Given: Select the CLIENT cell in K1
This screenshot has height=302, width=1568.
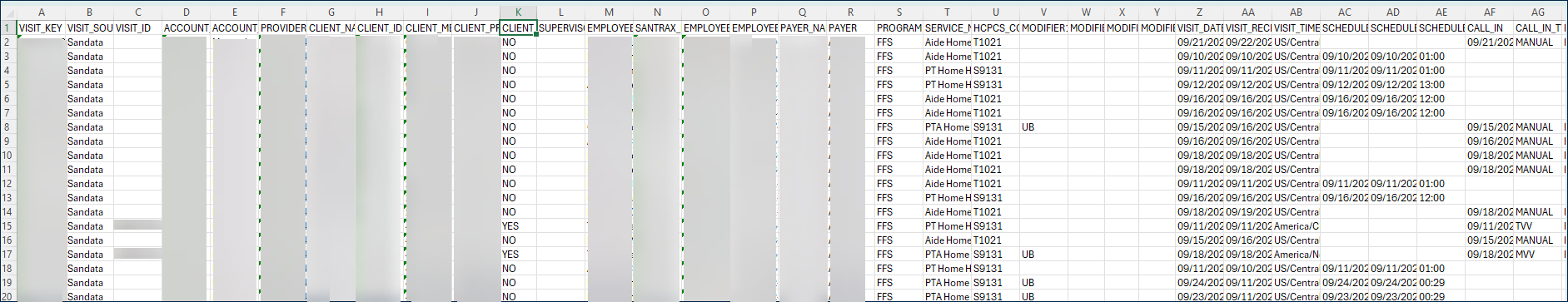Looking at the screenshot, I should 518,27.
